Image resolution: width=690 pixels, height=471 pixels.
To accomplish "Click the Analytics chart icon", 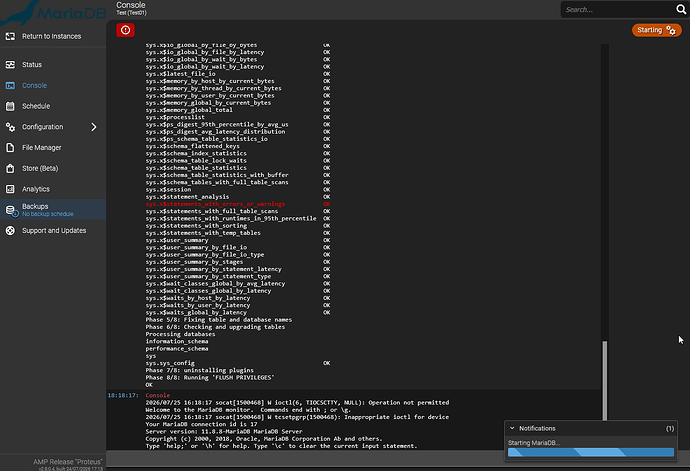I will point(10,189).
